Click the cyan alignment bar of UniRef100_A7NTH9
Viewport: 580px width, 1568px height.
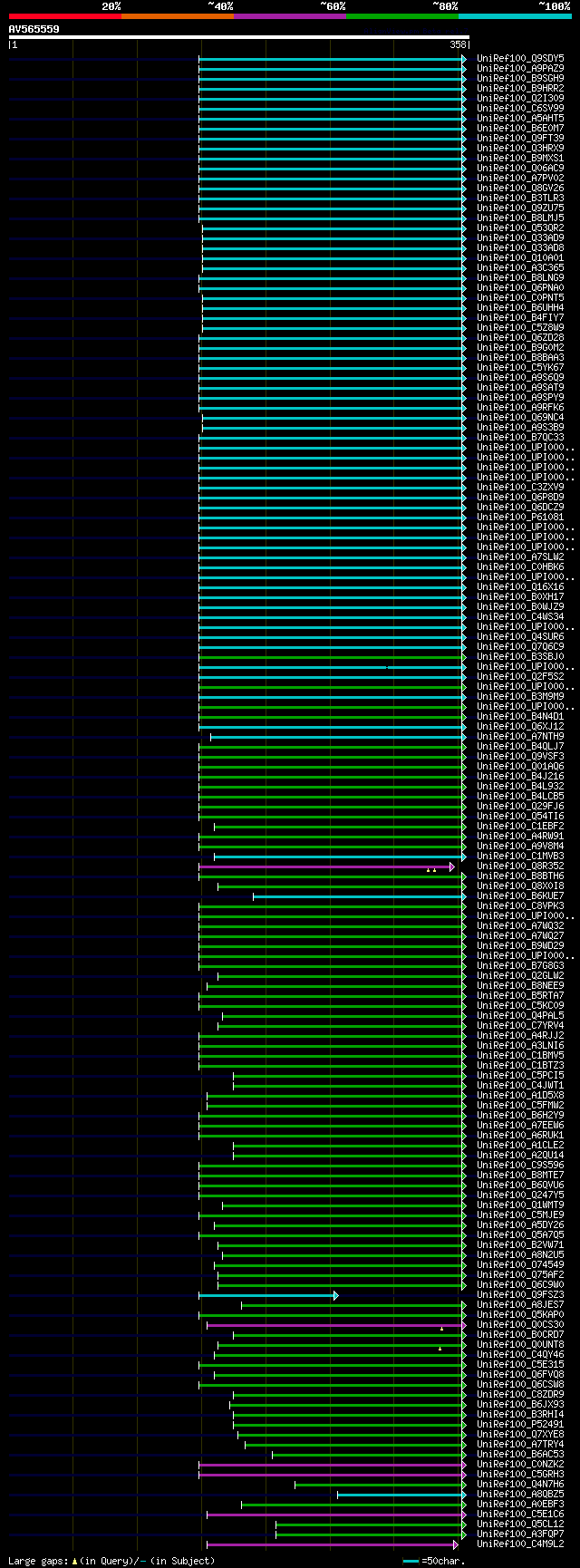(338, 737)
